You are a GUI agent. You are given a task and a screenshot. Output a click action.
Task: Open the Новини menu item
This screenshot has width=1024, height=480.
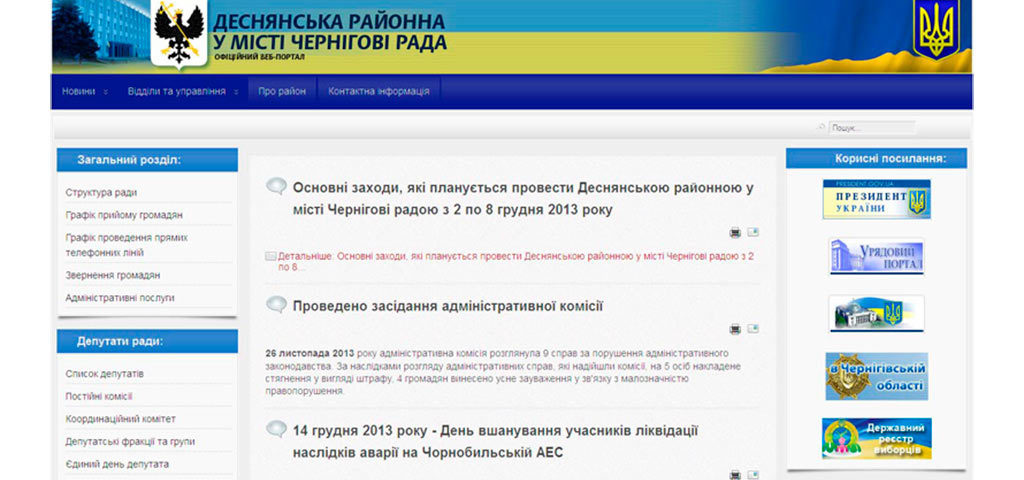pos(78,91)
